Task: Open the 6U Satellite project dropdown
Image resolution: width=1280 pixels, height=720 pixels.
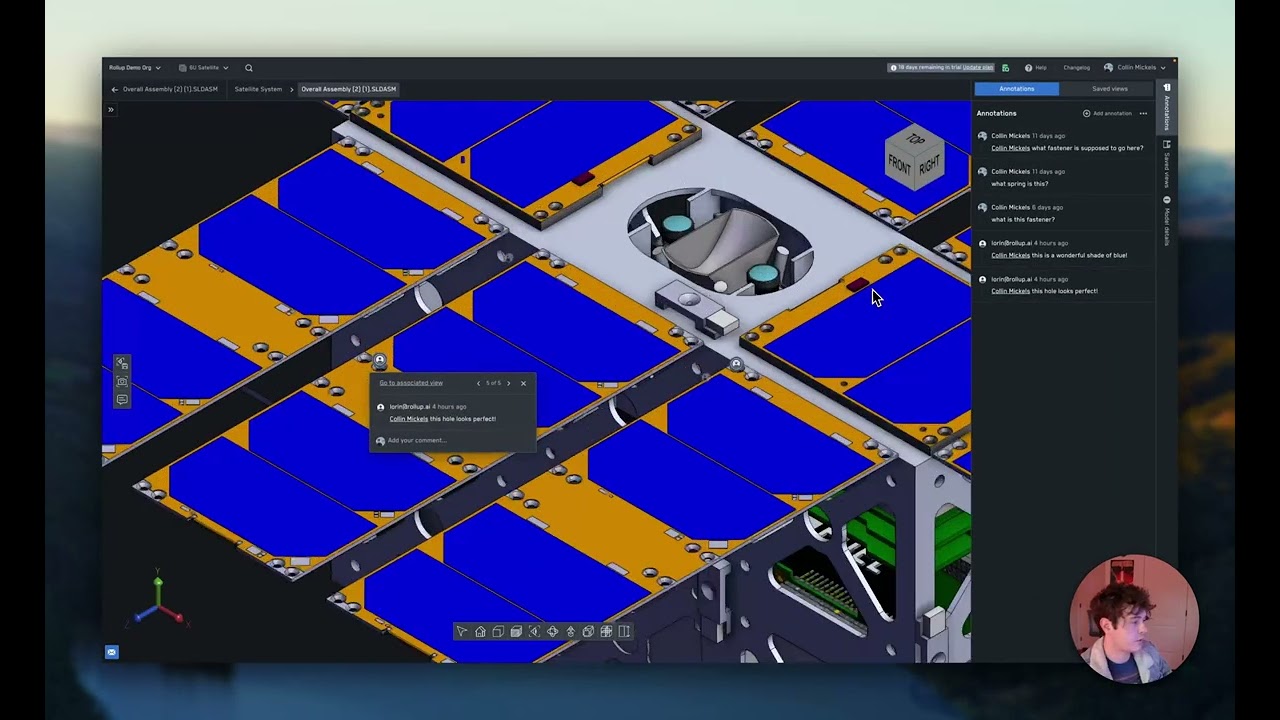Action: point(203,68)
